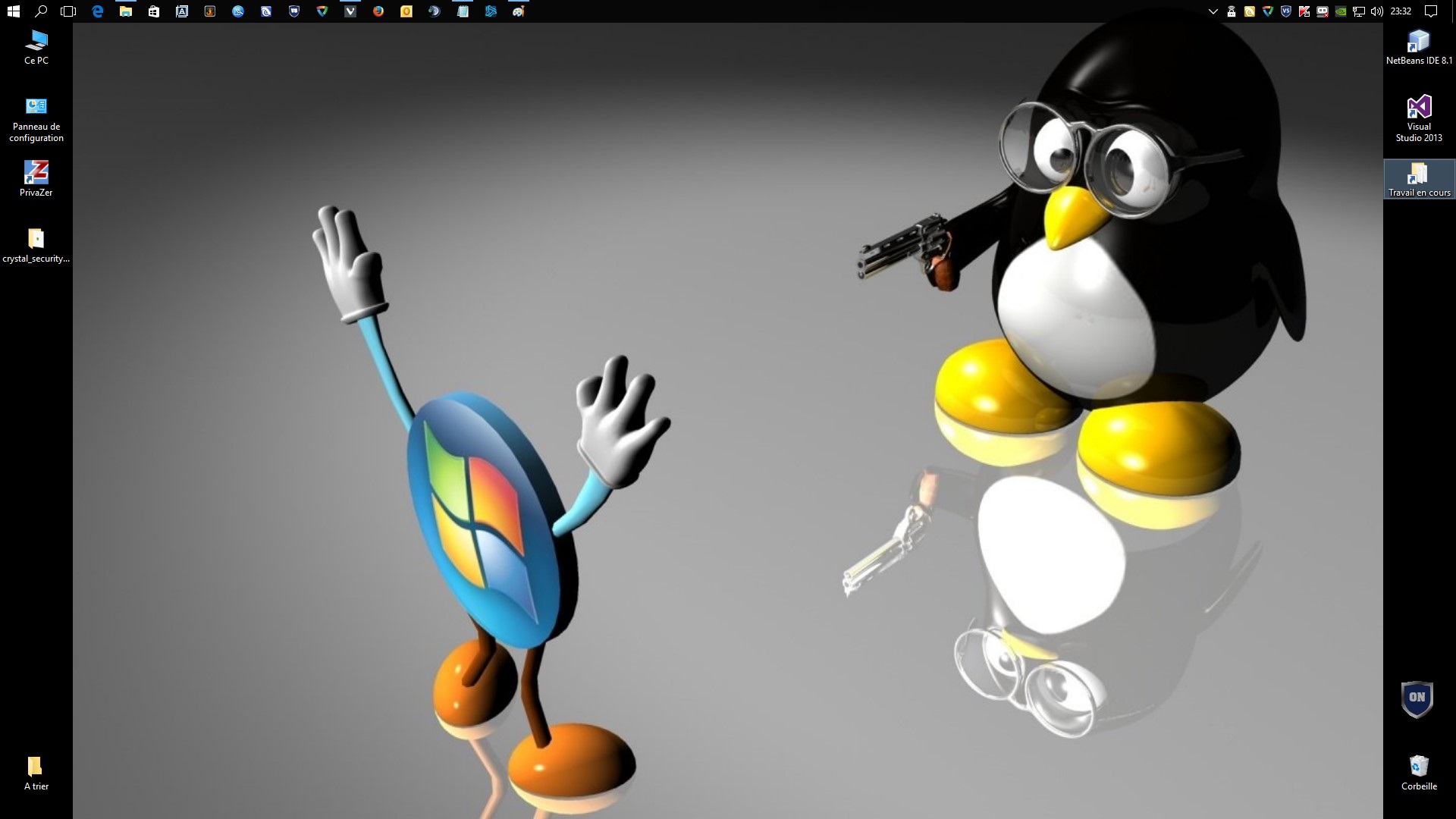Open Microsoft Edge from the taskbar
The image size is (1456, 819).
pos(98,11)
